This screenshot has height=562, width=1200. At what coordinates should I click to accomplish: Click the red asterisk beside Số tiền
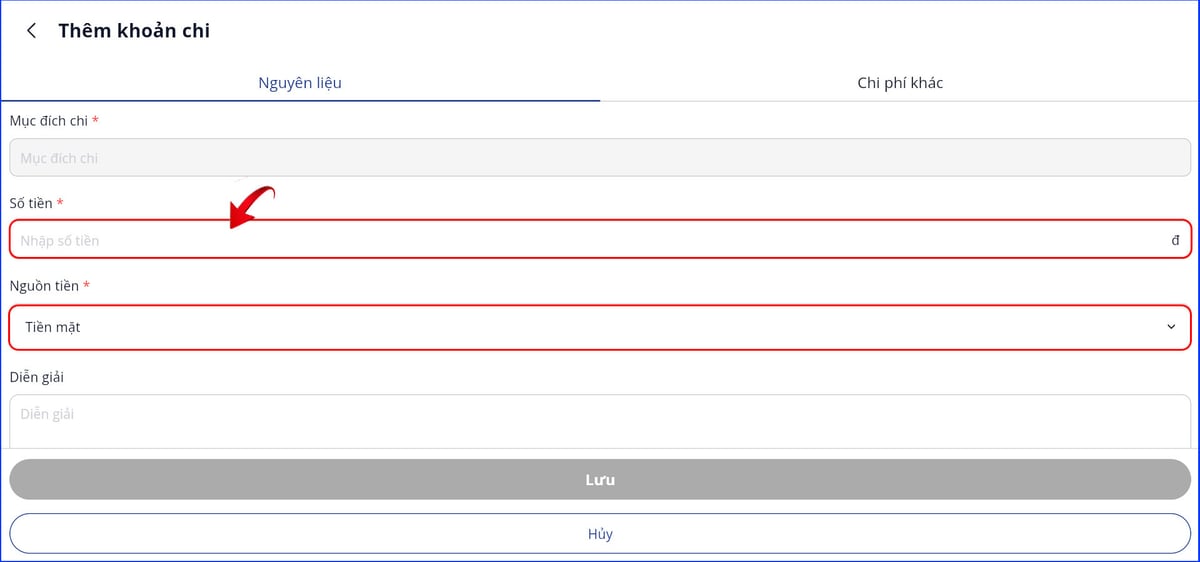[x=60, y=204]
